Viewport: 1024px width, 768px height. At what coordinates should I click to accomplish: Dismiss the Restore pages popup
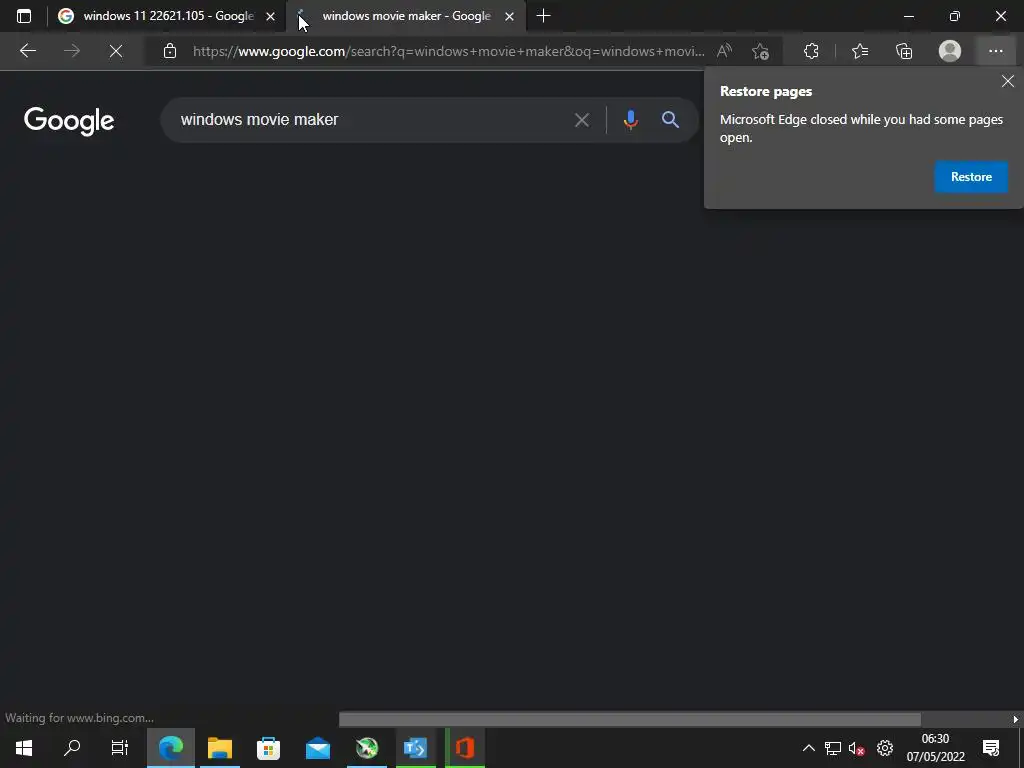[x=1008, y=81]
